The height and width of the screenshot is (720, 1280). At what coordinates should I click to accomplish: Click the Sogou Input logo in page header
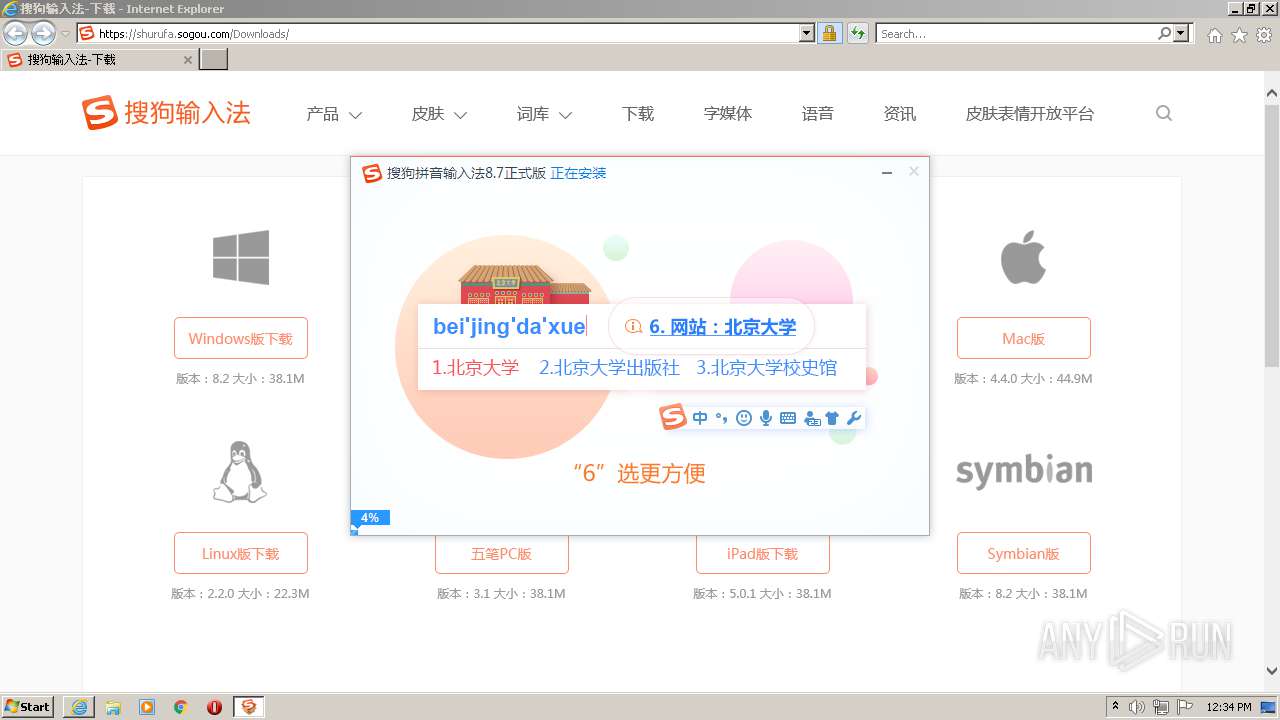pos(166,113)
